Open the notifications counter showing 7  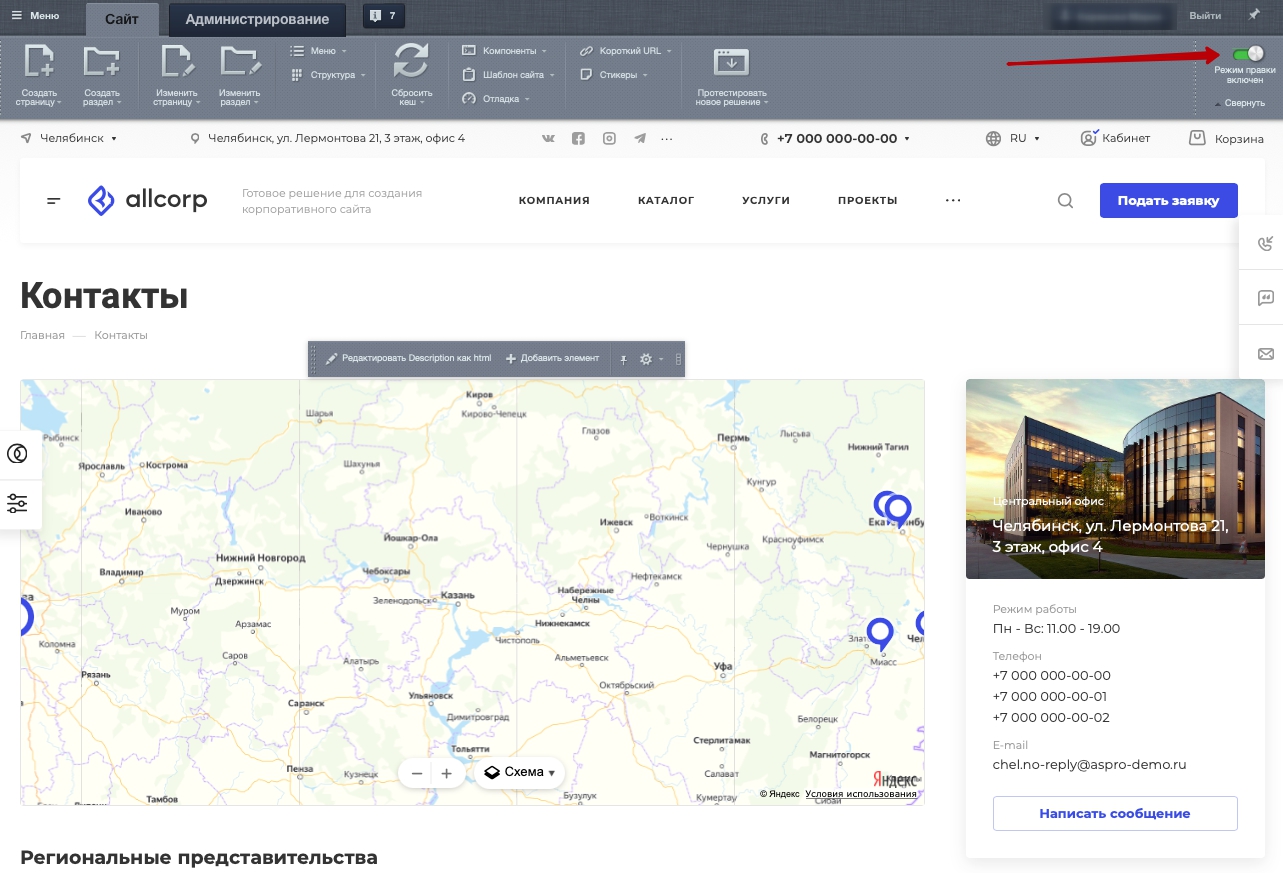pyautogui.click(x=383, y=16)
